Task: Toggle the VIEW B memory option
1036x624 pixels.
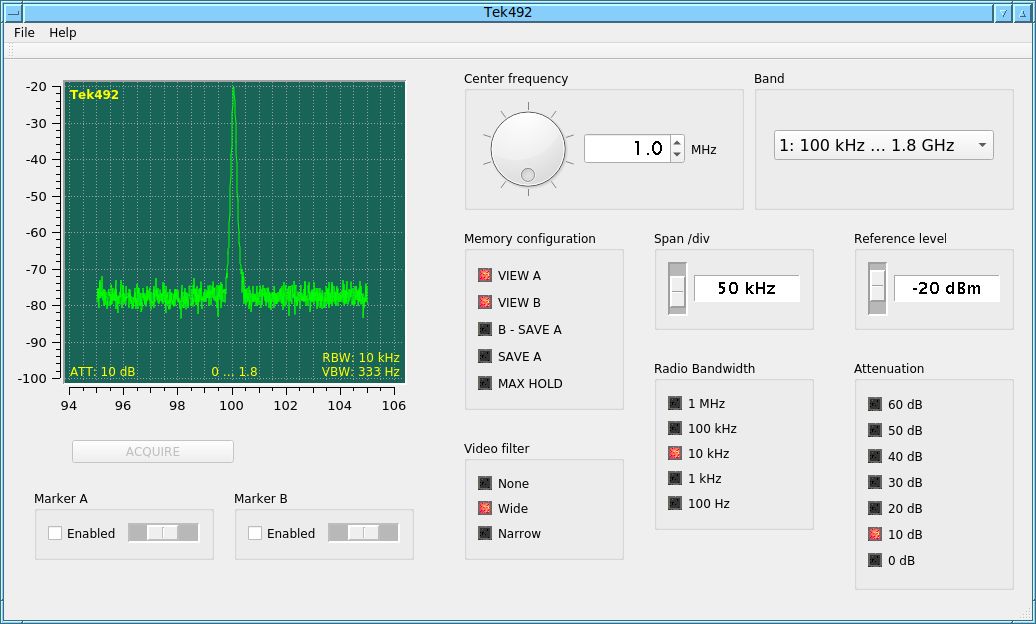Action: coord(486,302)
